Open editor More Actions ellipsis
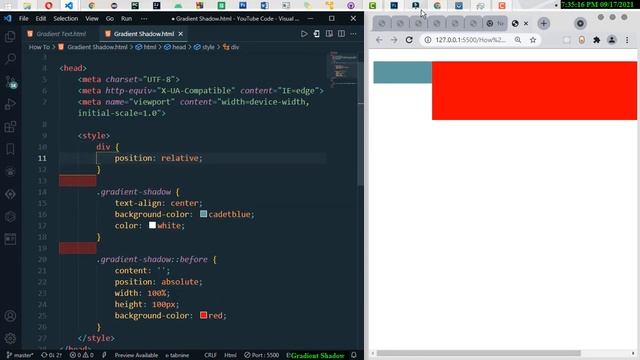The width and height of the screenshot is (640, 360). (353, 34)
